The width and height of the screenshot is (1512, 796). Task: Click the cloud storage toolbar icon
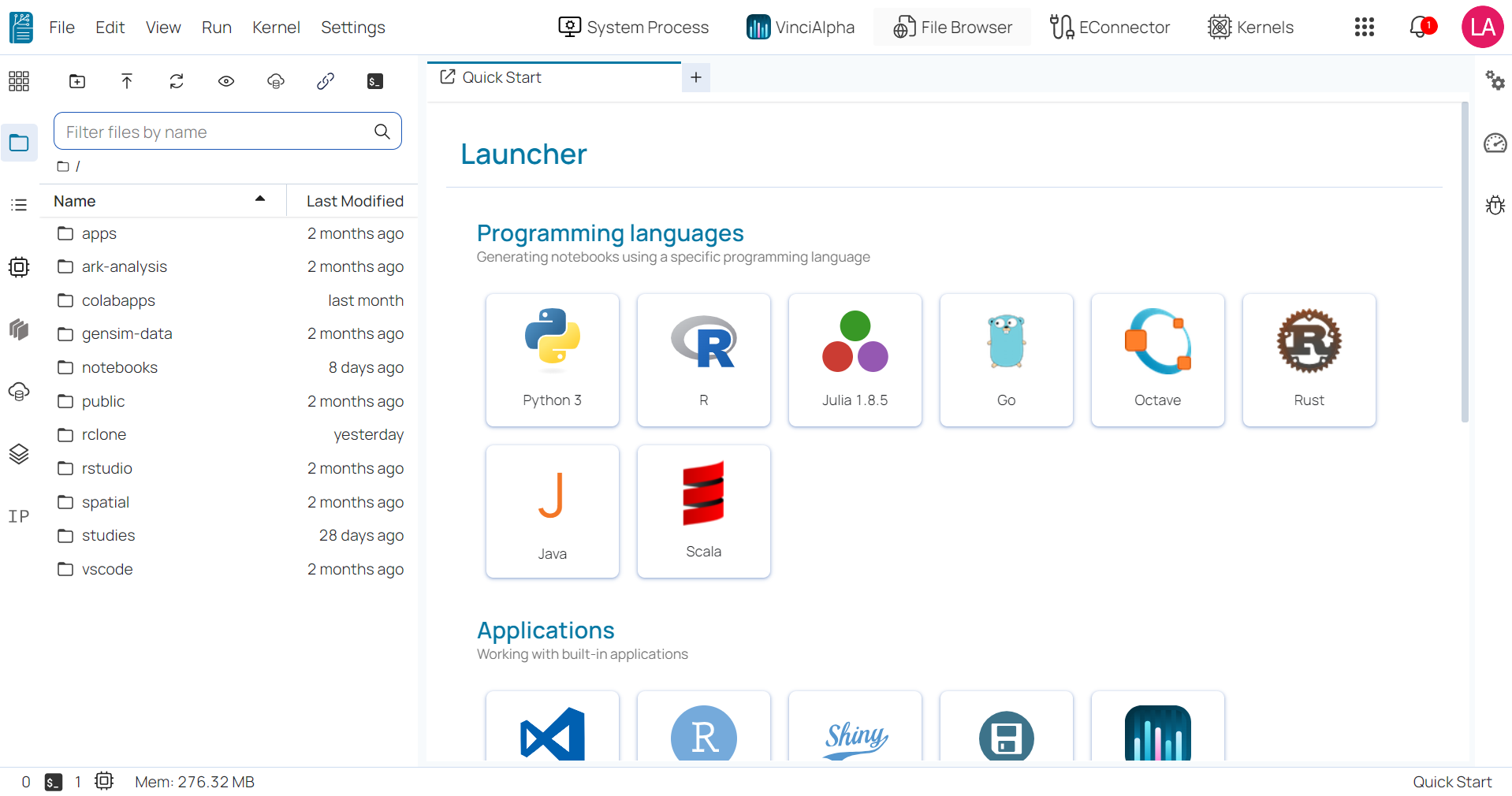[276, 81]
